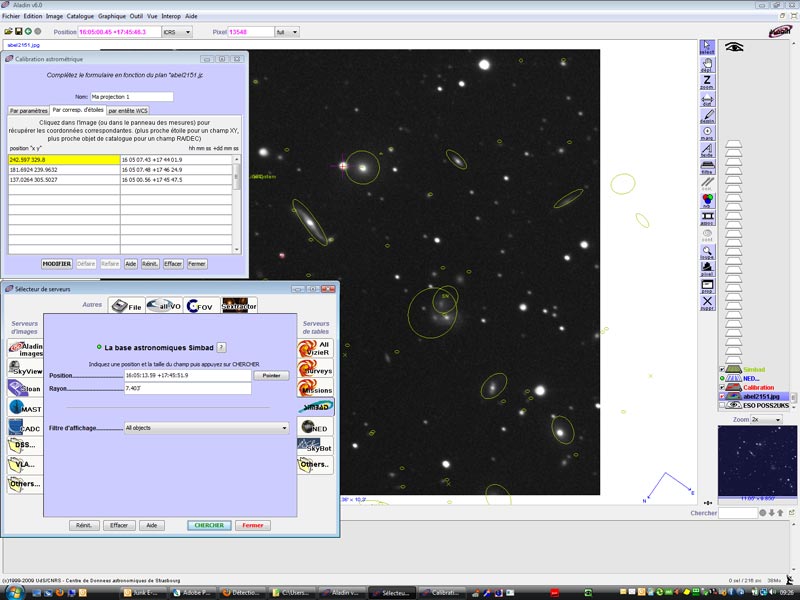Toggle the Simbad plane checkbox
800x600 pixels.
(722, 369)
